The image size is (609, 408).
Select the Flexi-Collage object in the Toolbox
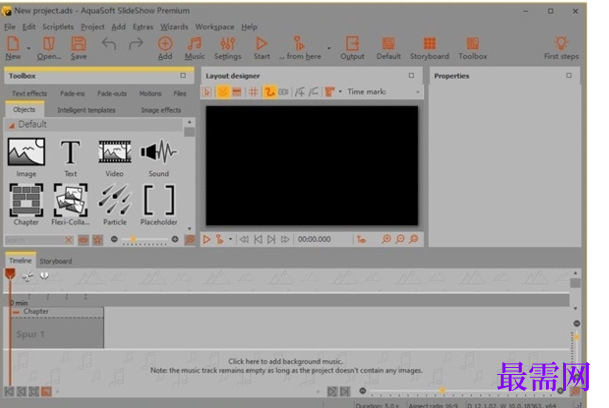pos(70,205)
